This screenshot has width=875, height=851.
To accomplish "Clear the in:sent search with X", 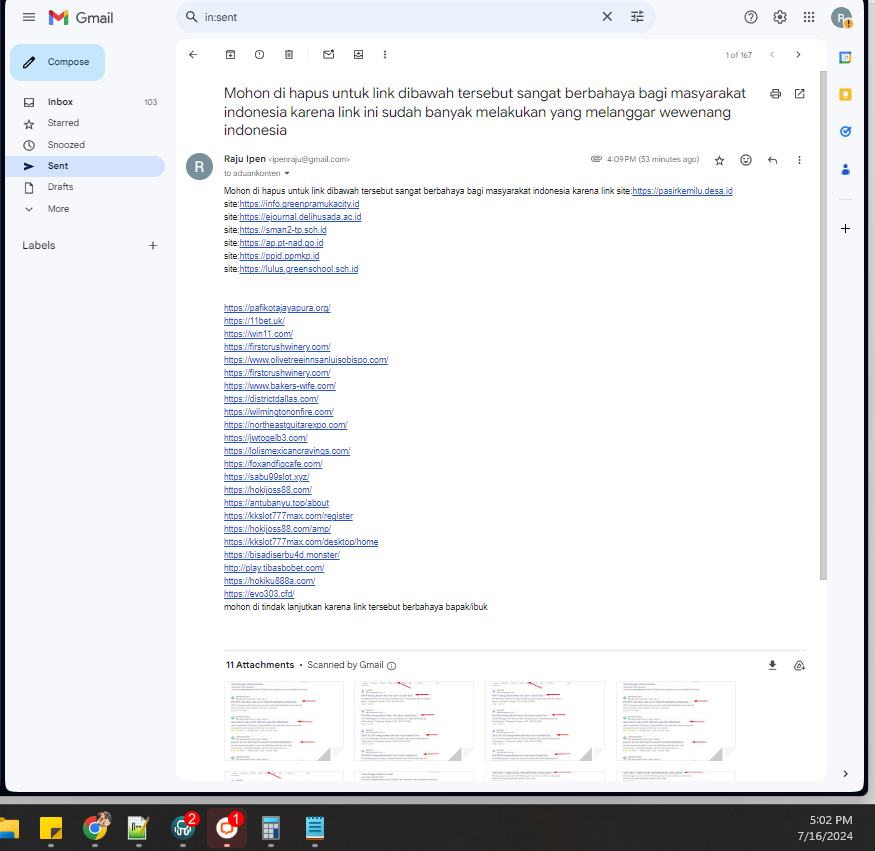I will point(607,17).
